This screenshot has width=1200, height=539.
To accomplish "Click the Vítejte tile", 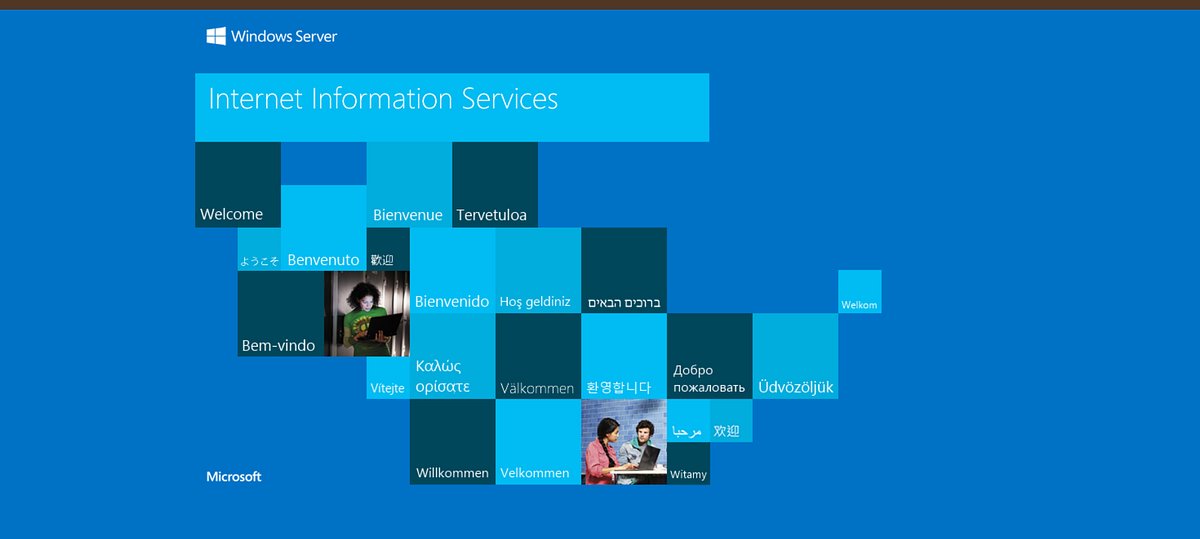I will [x=388, y=377].
